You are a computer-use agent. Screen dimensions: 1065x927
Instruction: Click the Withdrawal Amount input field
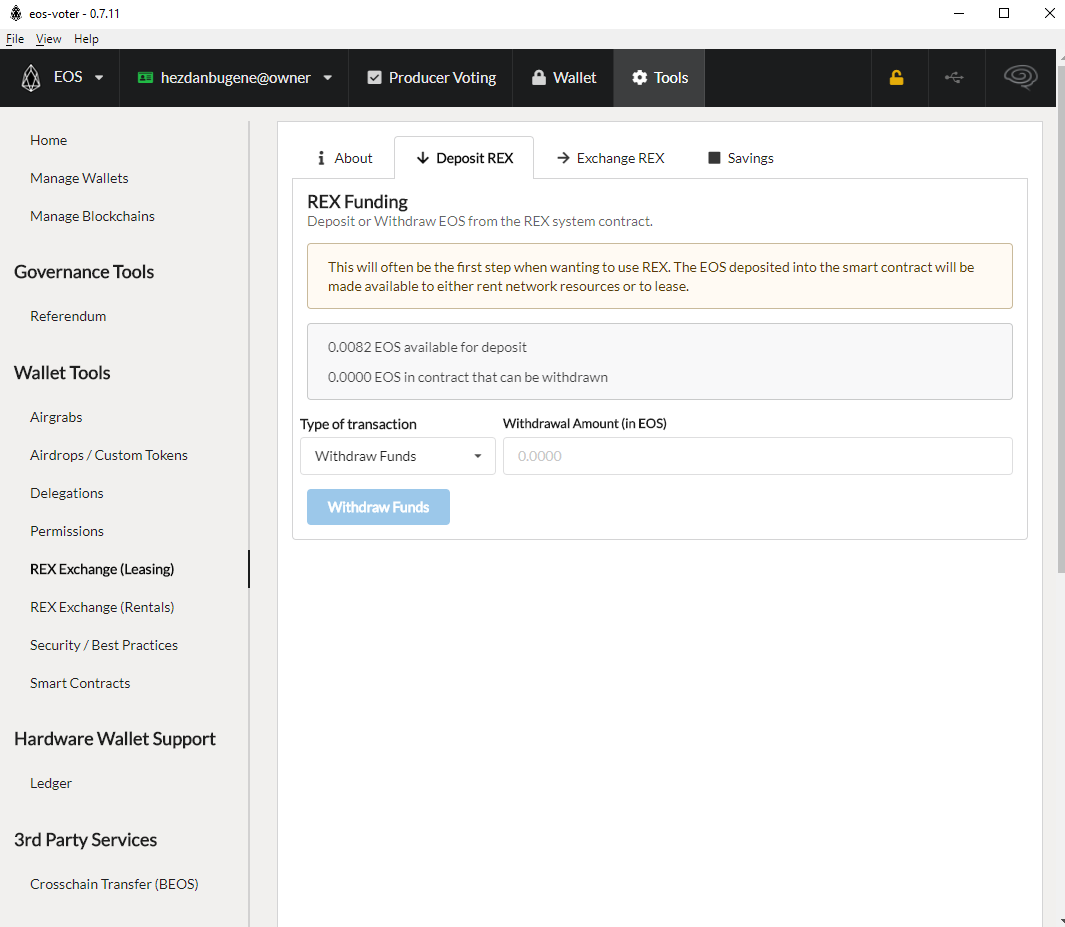click(x=757, y=456)
